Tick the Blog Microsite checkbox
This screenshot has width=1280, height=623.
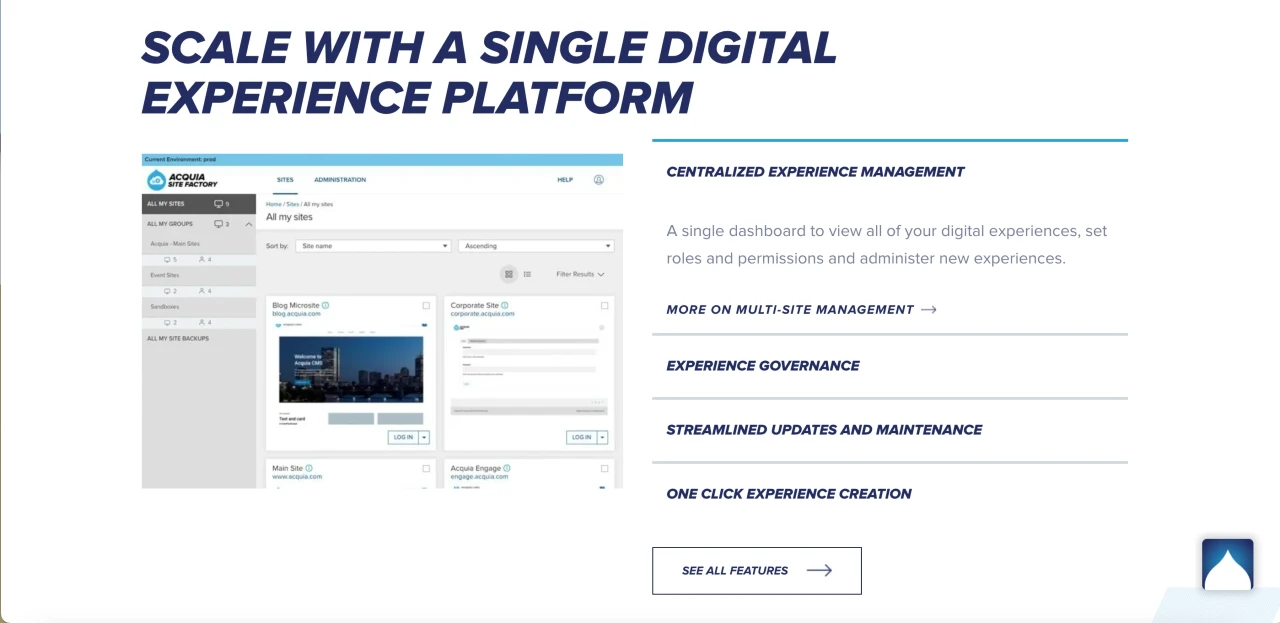(x=426, y=305)
